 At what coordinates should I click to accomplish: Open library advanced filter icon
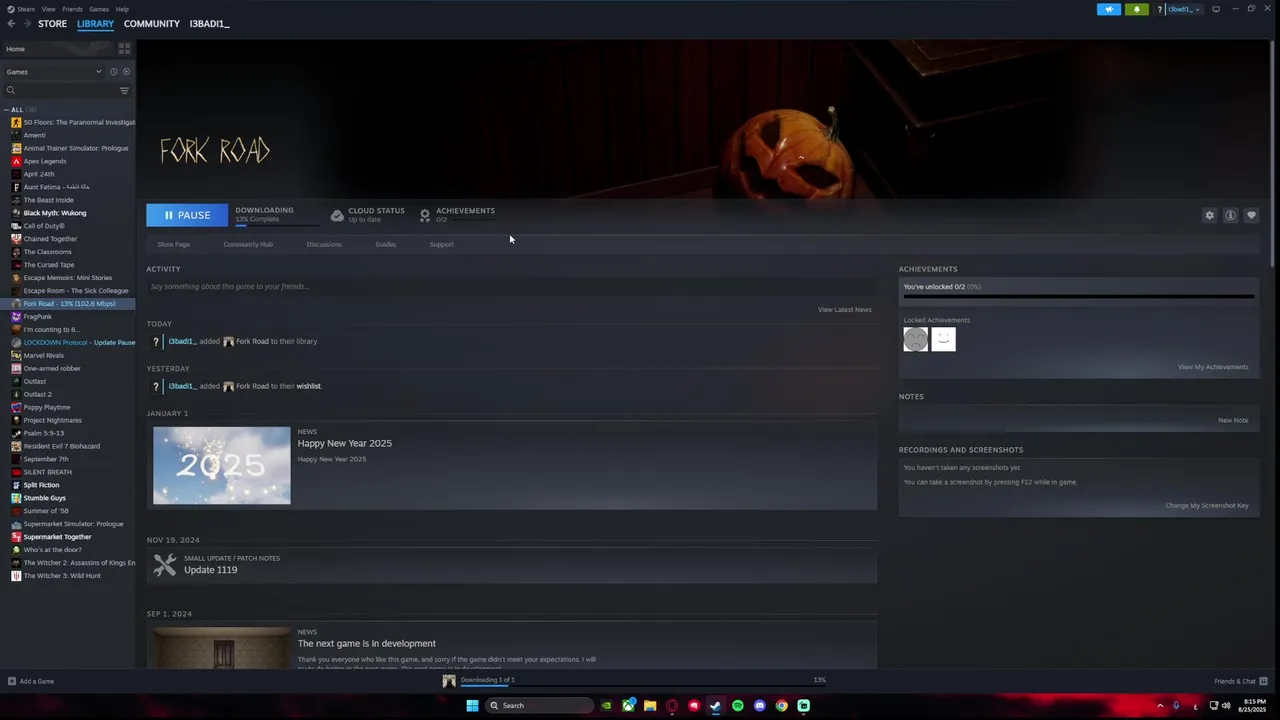(x=124, y=90)
